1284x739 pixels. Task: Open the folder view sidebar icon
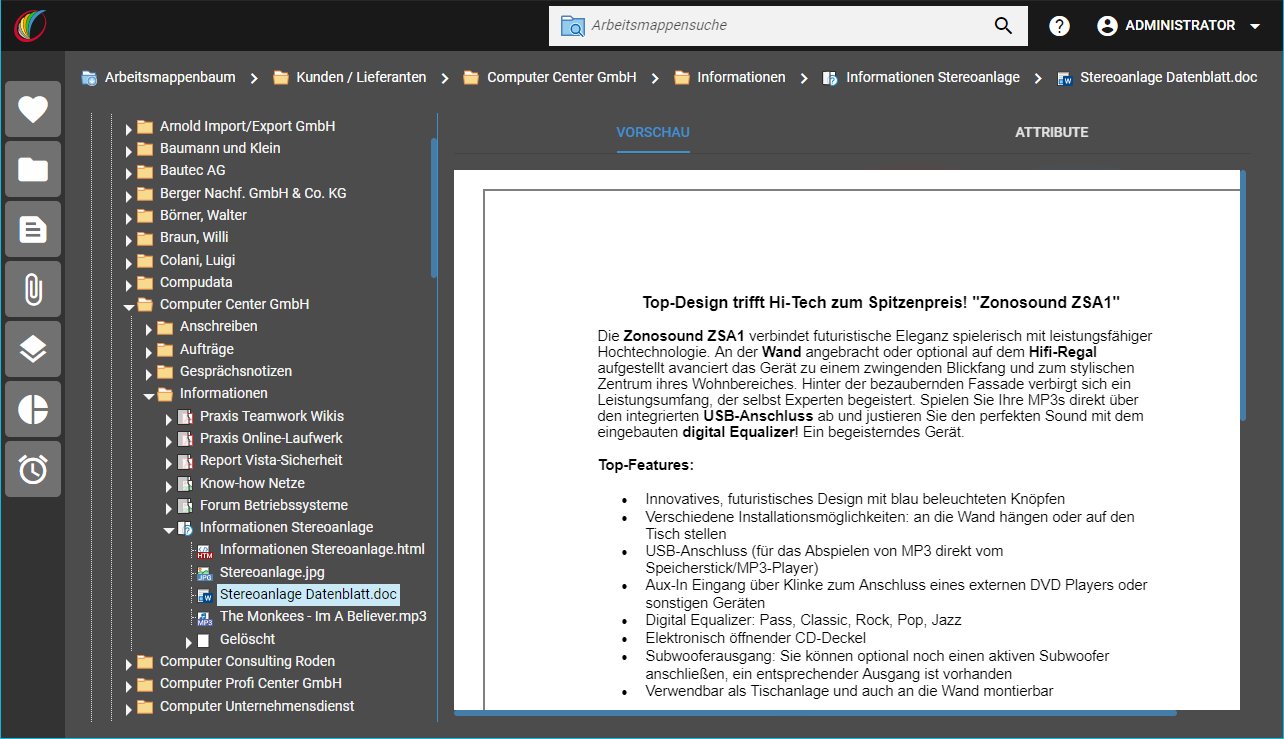pyautogui.click(x=33, y=169)
